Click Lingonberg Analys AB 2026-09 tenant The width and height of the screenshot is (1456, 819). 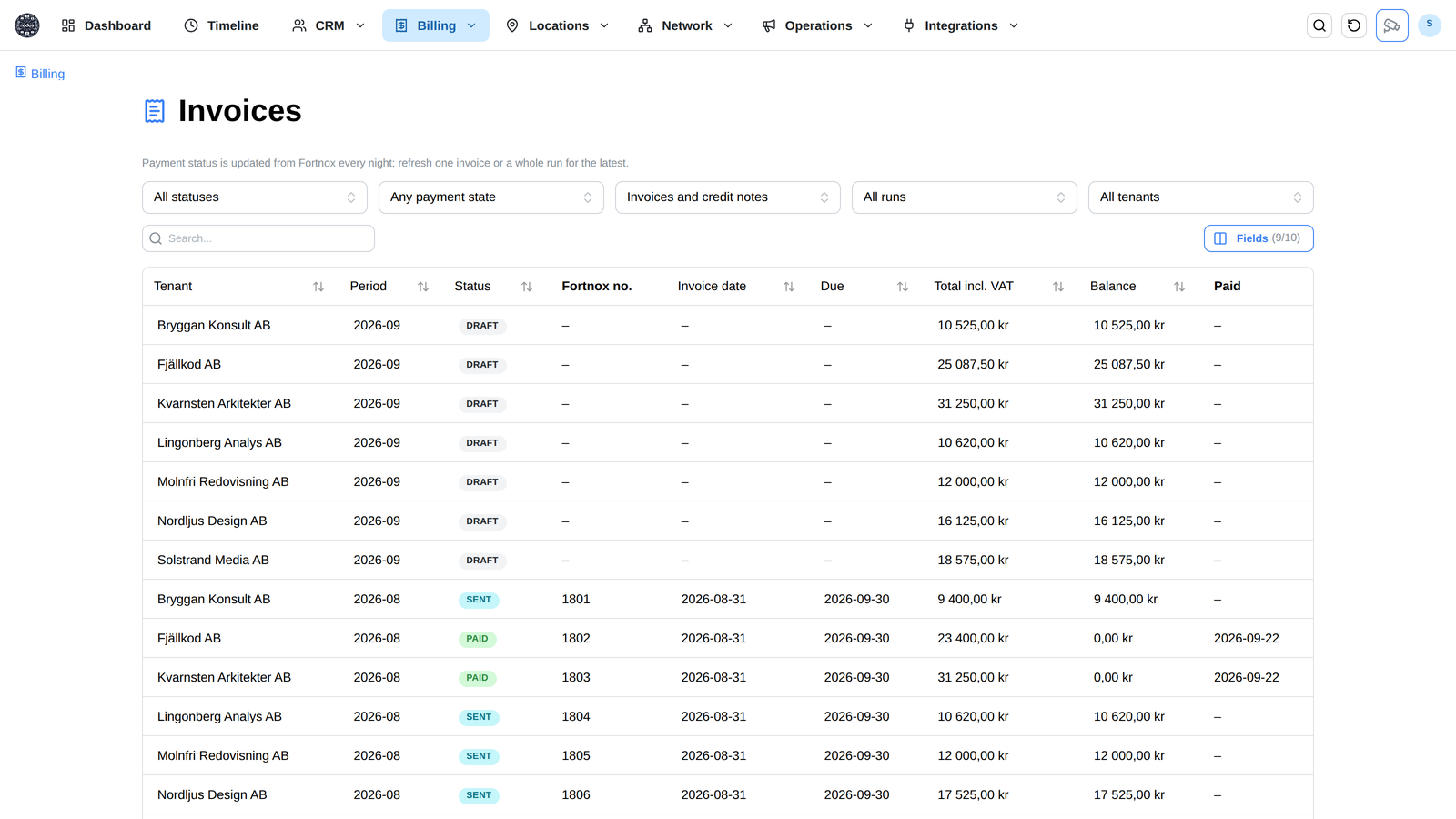click(x=219, y=442)
